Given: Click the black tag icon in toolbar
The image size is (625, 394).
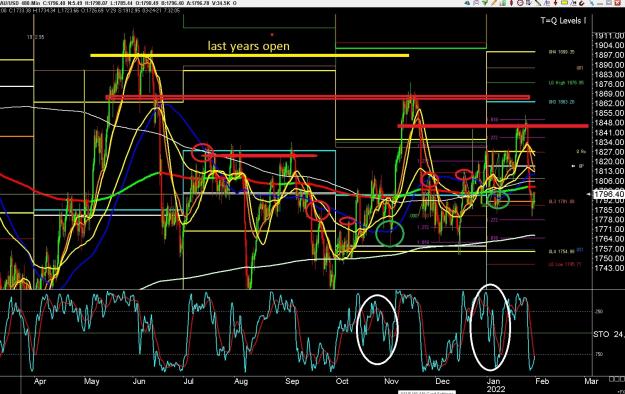Looking at the screenshot, I should [x=582, y=2].
